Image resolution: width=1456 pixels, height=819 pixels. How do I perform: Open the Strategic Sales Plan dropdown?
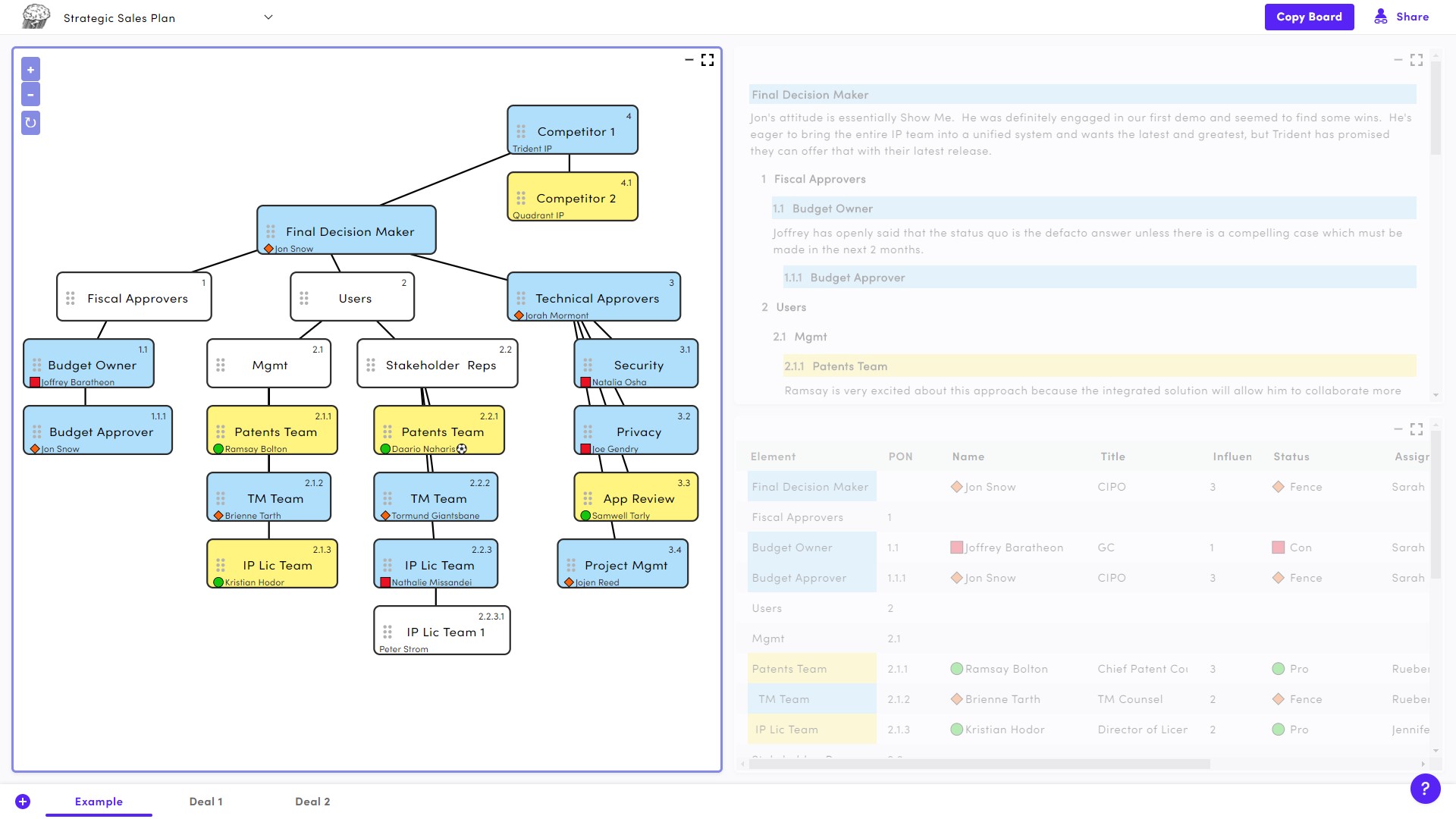[268, 17]
